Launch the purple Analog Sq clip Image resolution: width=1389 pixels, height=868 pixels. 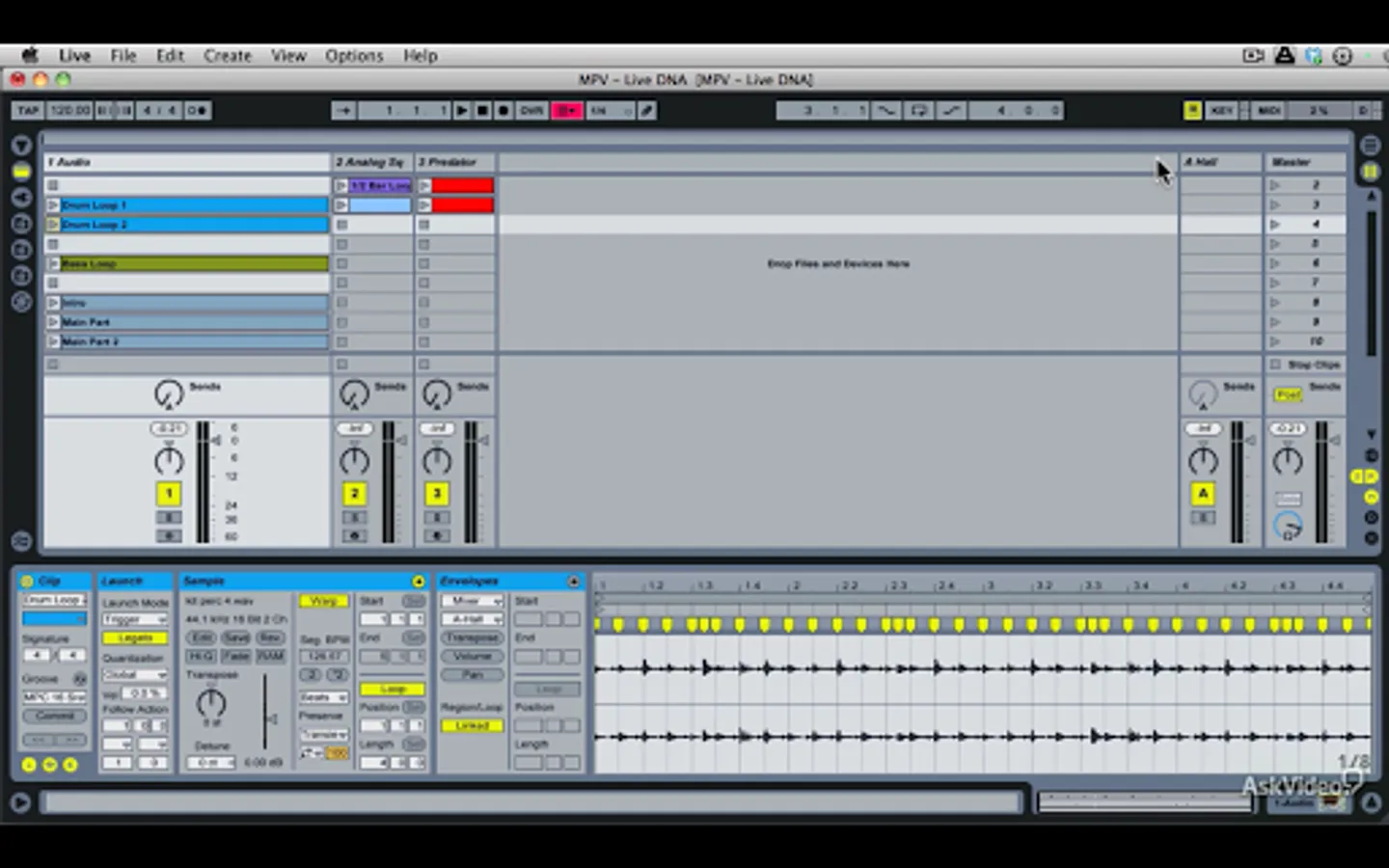click(341, 185)
